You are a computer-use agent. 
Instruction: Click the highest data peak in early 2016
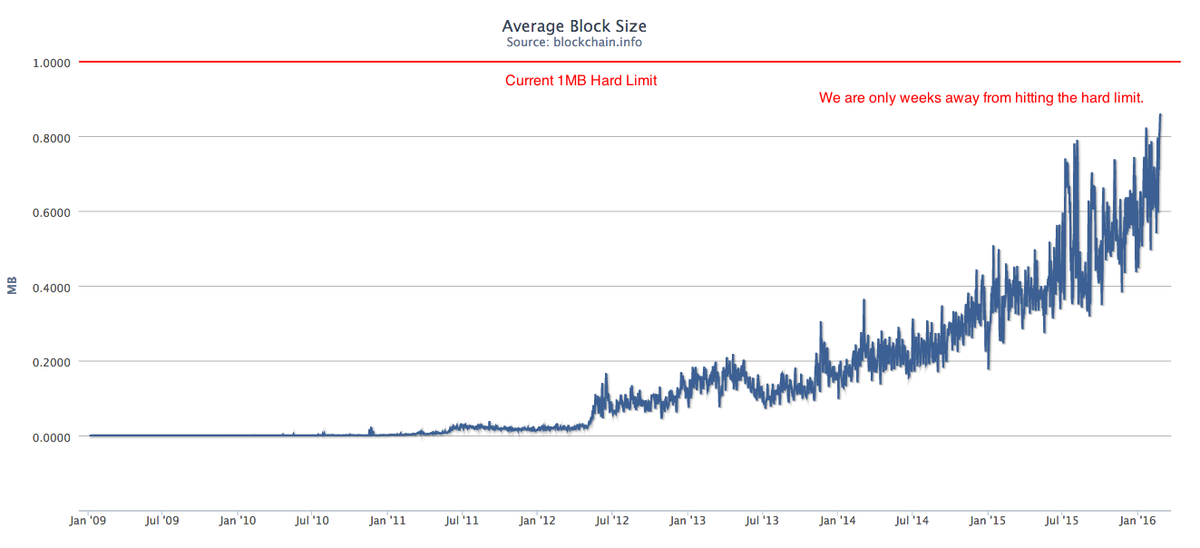click(1160, 116)
